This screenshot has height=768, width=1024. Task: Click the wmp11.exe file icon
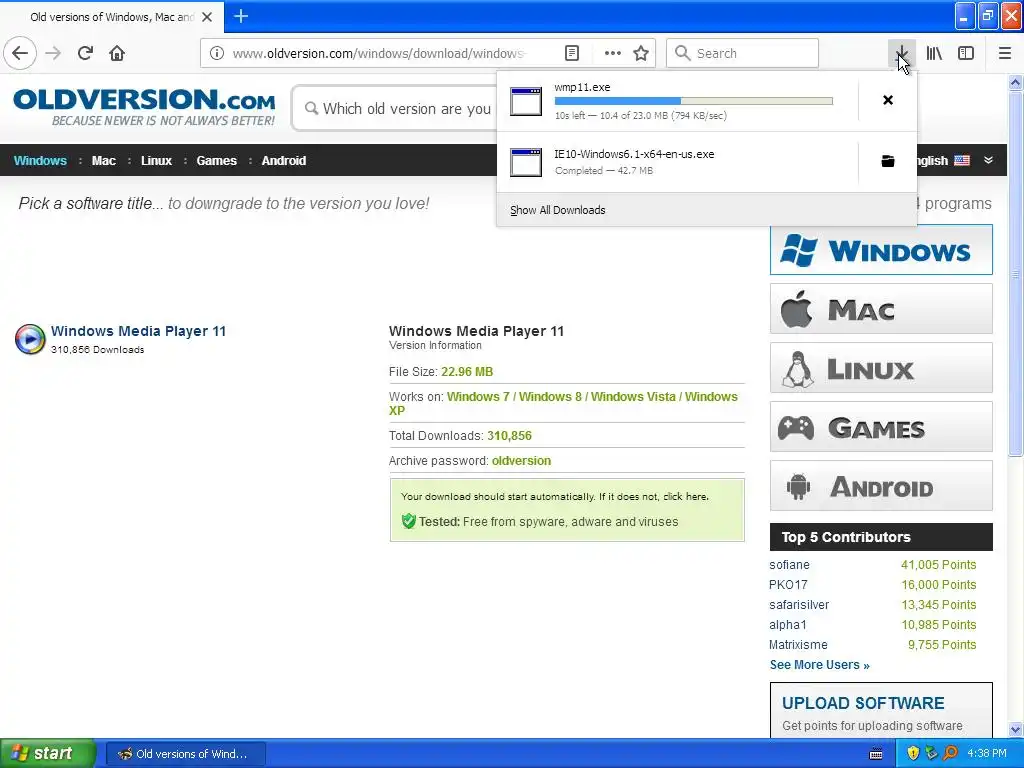[526, 101]
